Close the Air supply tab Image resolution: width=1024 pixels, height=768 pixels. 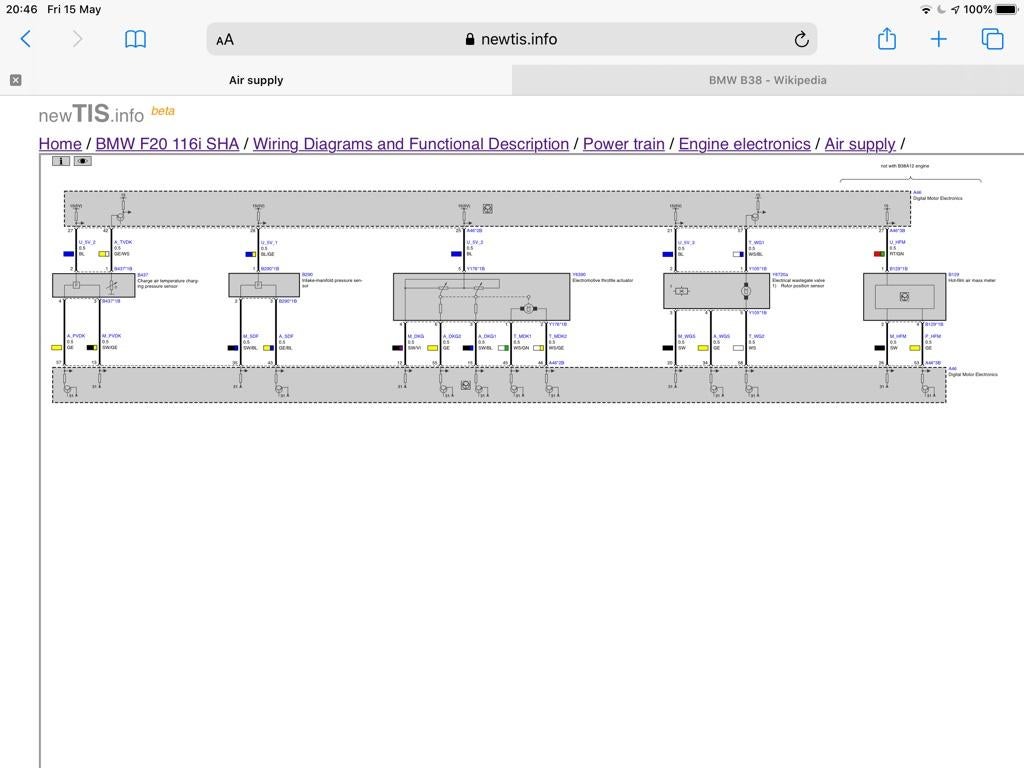15,78
